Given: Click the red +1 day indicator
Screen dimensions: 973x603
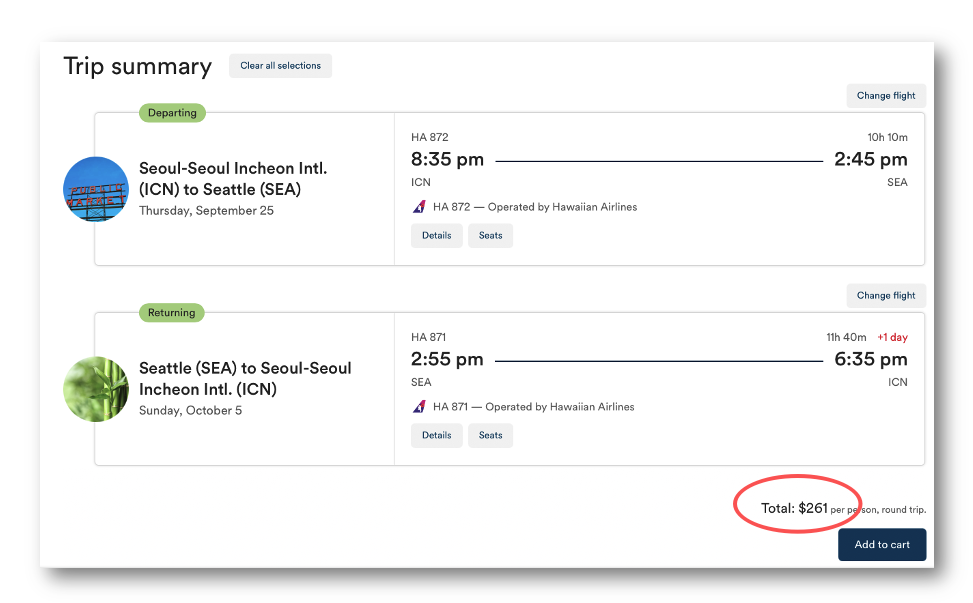Looking at the screenshot, I should click(x=892, y=338).
